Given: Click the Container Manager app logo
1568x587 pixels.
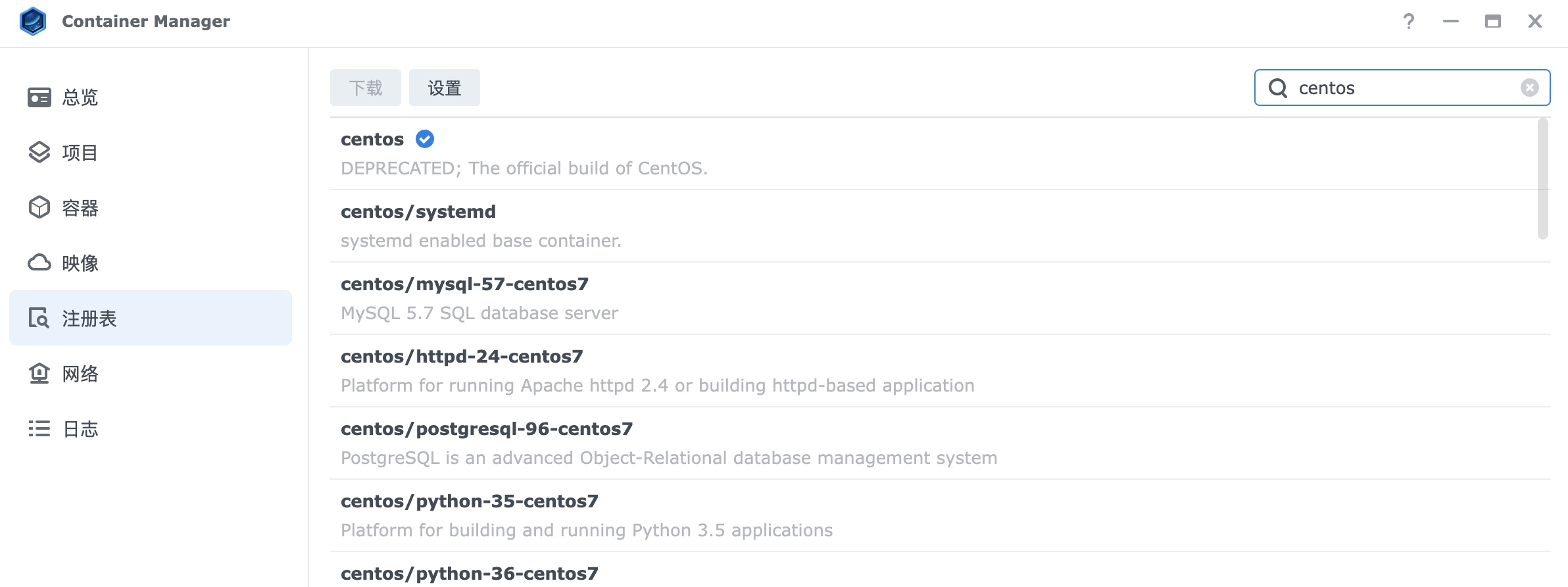Looking at the screenshot, I should [x=33, y=21].
